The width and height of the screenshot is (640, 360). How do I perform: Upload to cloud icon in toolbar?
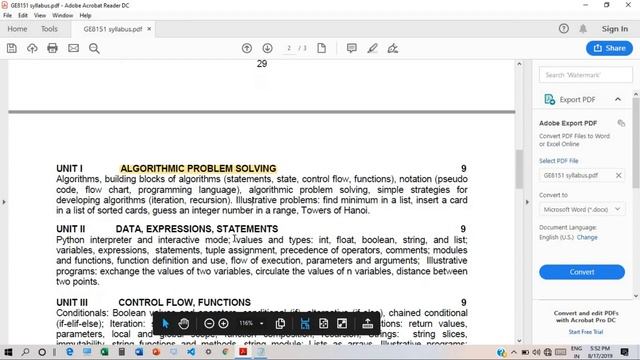click(32, 48)
